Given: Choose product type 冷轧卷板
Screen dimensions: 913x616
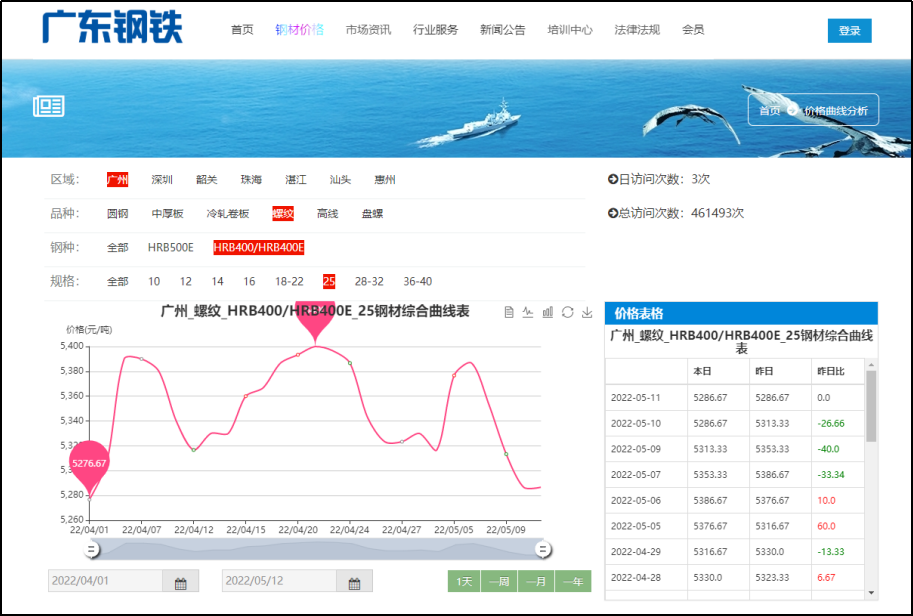Looking at the screenshot, I should (x=228, y=214).
